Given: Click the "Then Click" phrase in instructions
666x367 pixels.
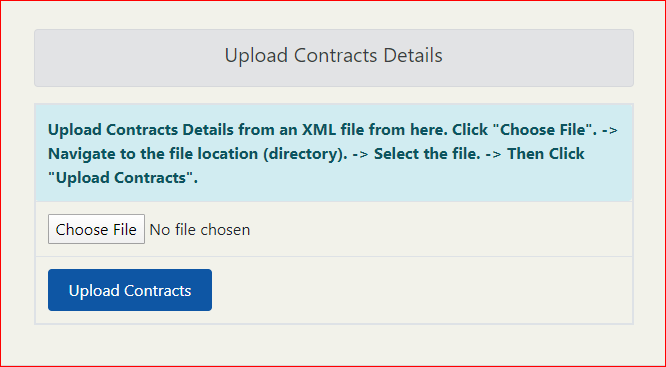Looking at the screenshot, I should point(546,154).
